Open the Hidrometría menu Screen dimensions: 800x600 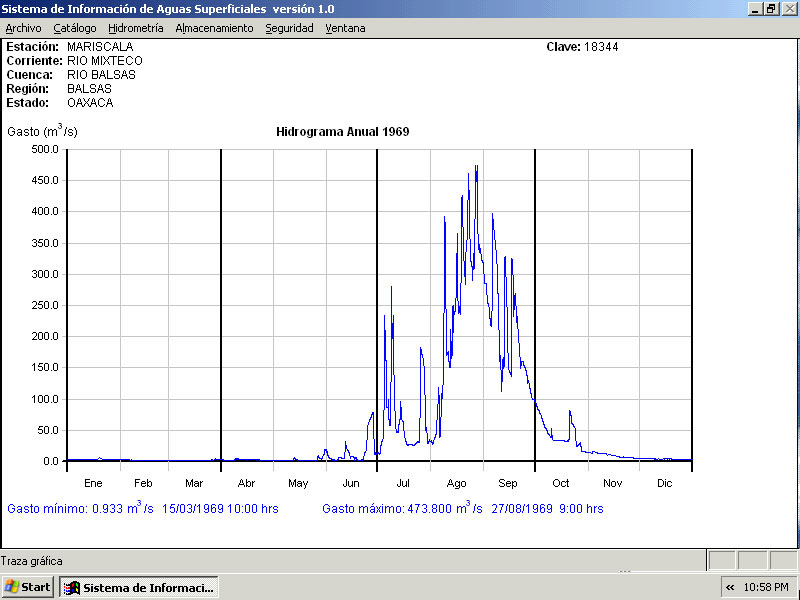135,28
